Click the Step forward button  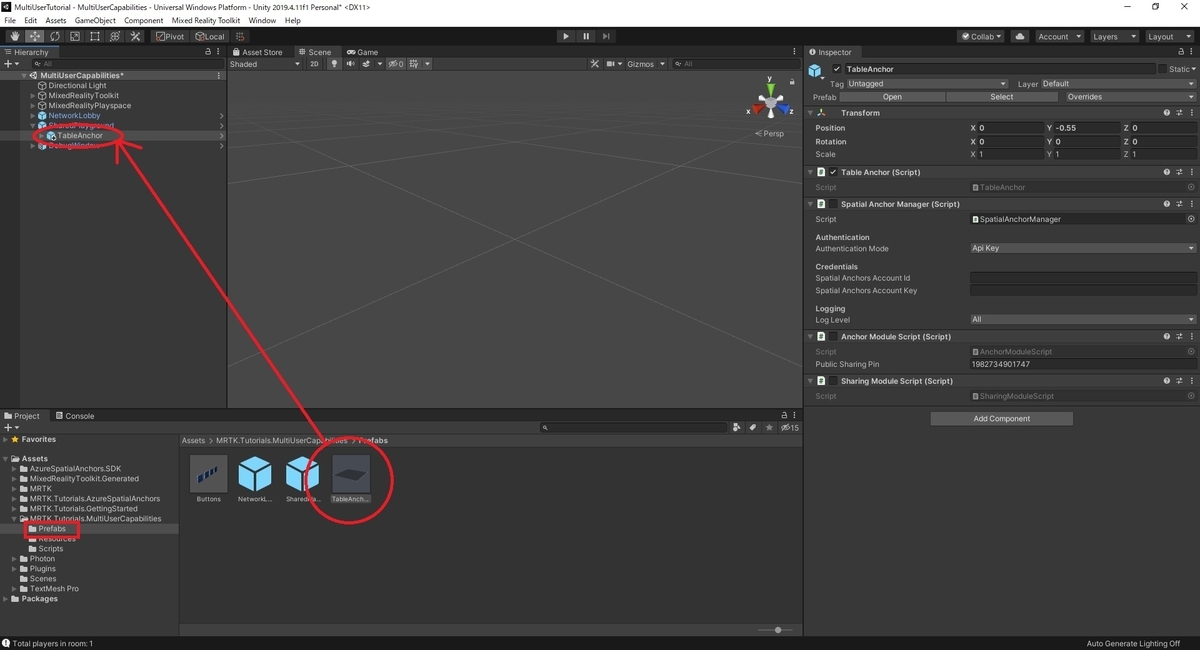pyautogui.click(x=606, y=37)
